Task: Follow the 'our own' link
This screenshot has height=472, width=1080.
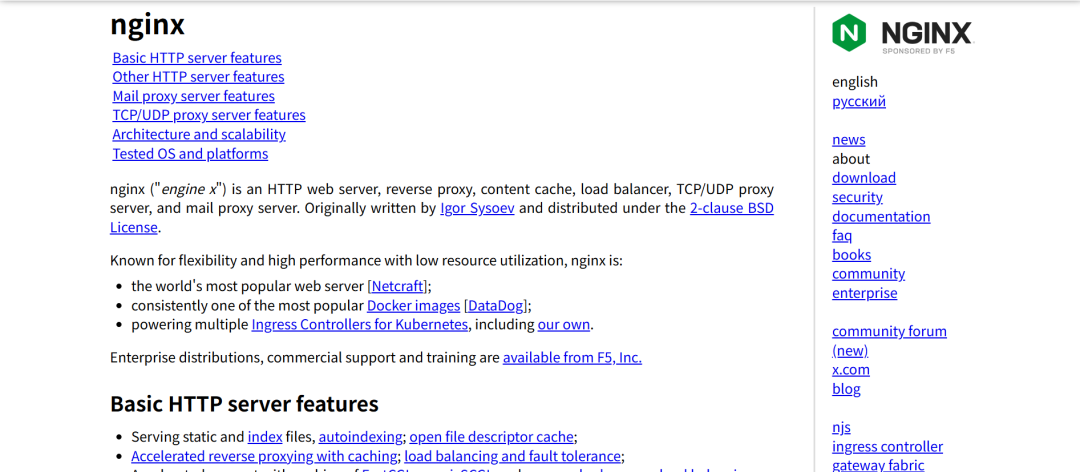Action: [x=563, y=325]
